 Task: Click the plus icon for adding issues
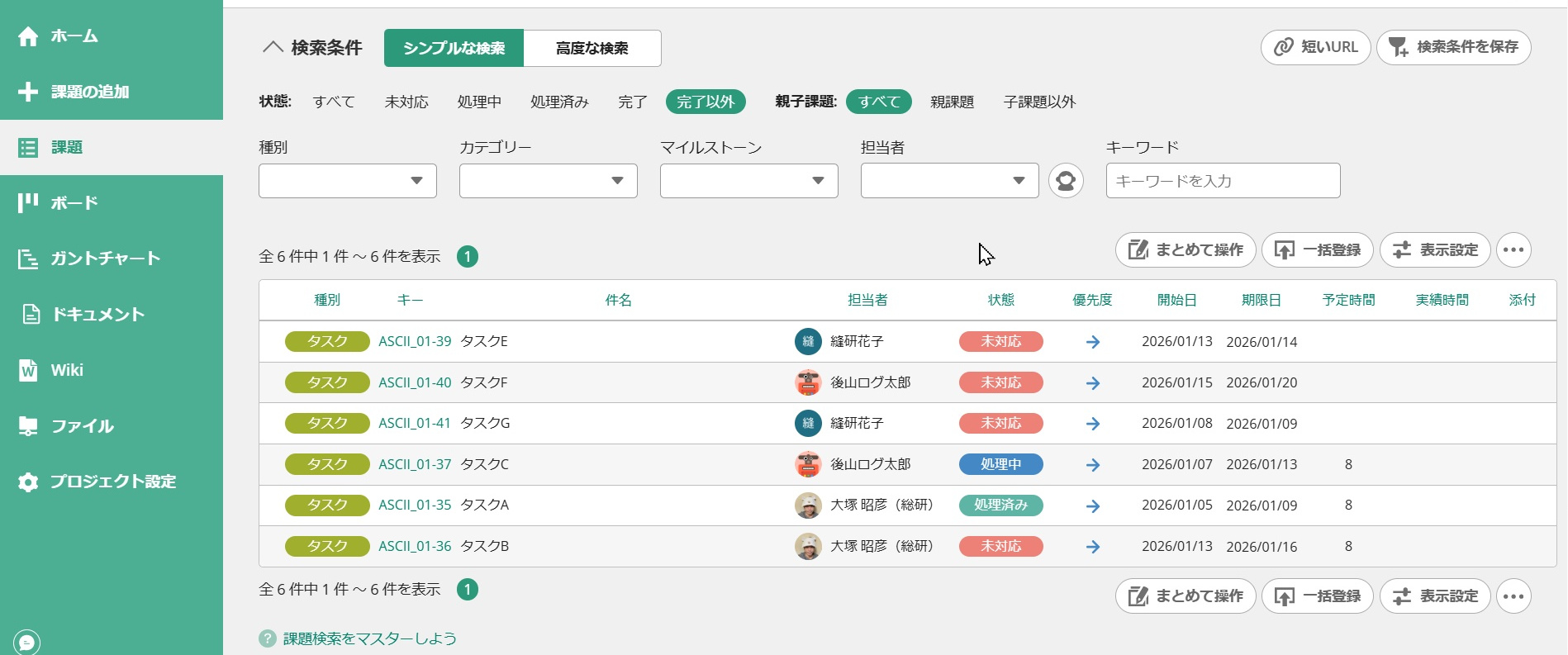(28, 92)
